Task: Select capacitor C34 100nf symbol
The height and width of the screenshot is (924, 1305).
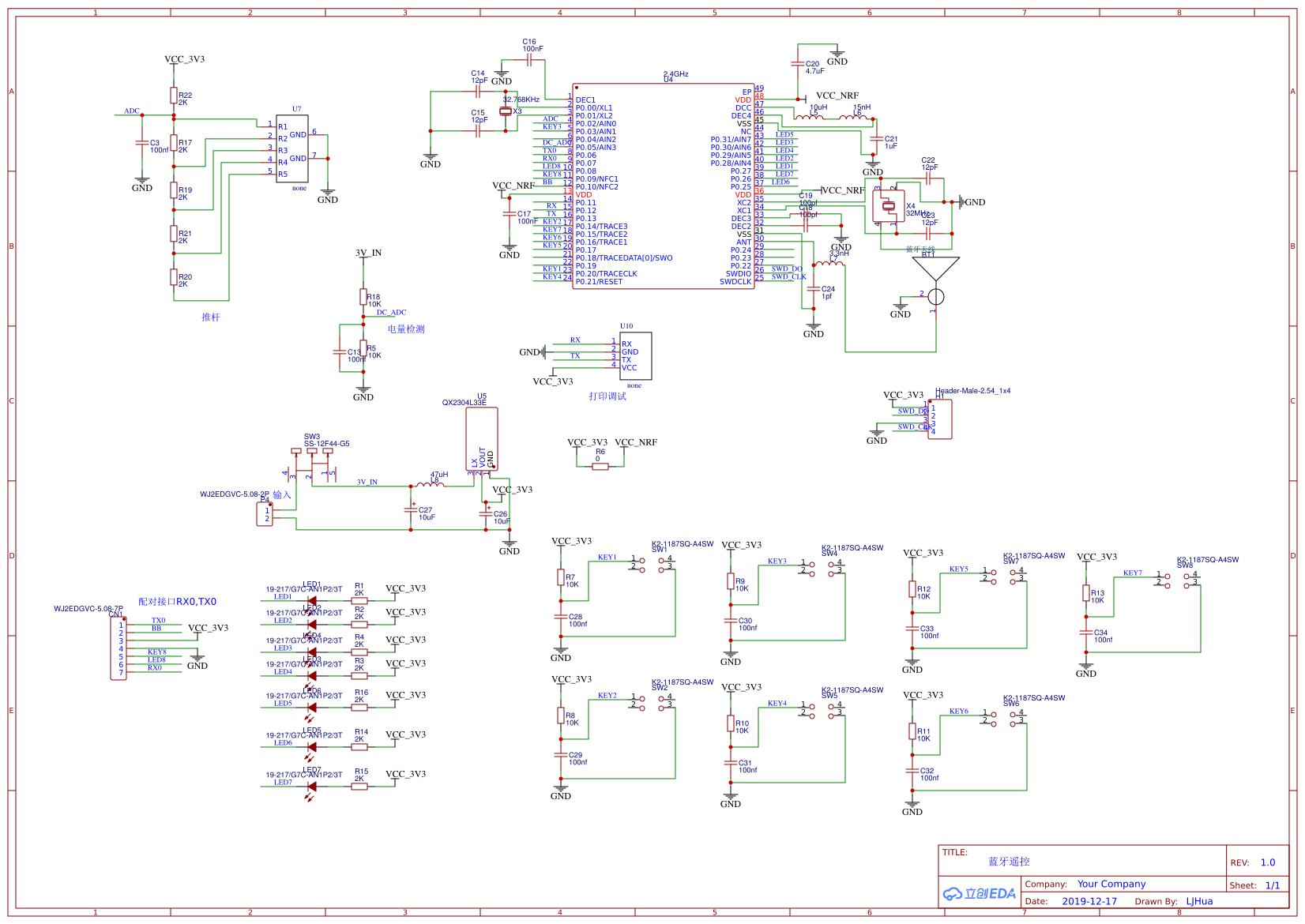Action: [1086, 633]
